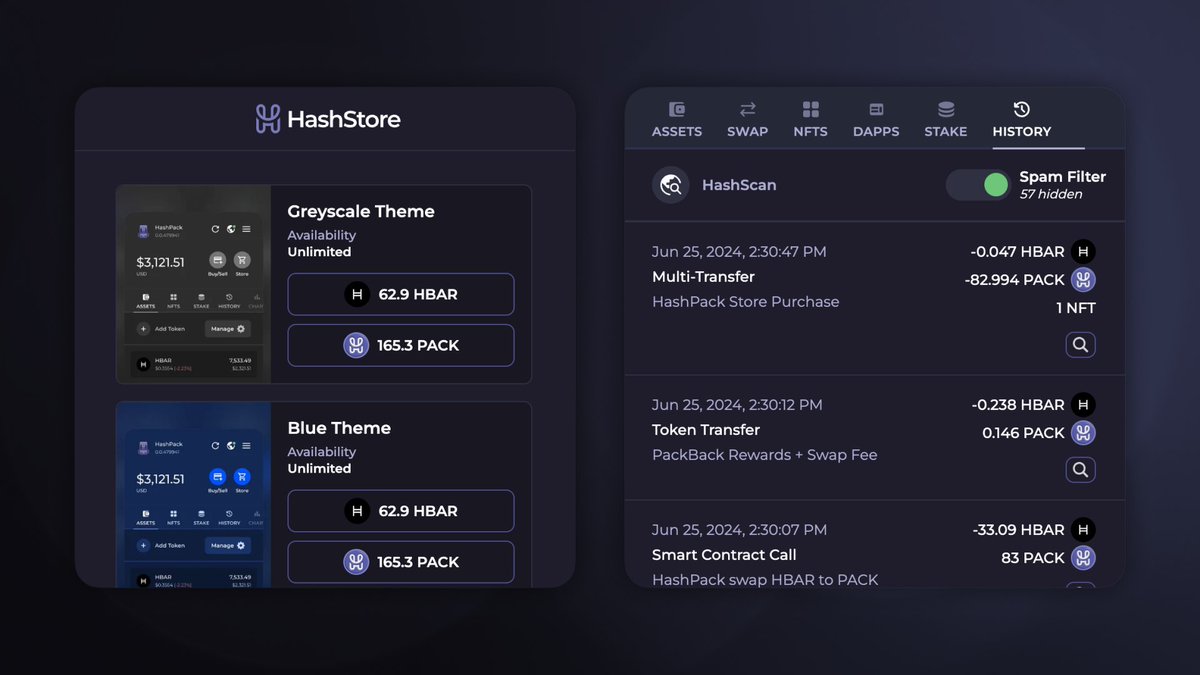The image size is (1200, 675).
Task: Open the HashScan link text
Action: coord(739,185)
